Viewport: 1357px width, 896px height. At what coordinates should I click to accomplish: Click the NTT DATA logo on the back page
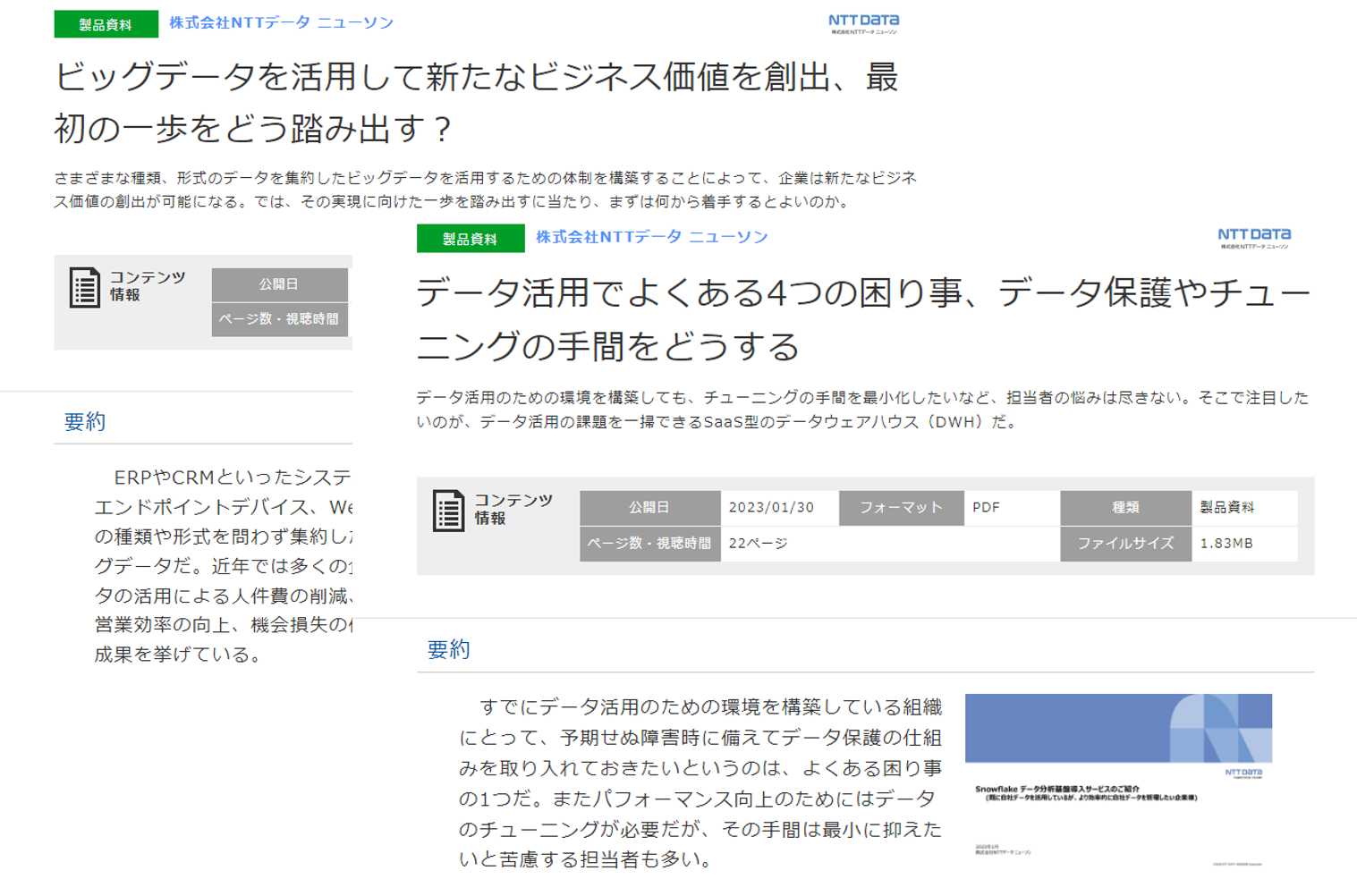click(x=863, y=23)
